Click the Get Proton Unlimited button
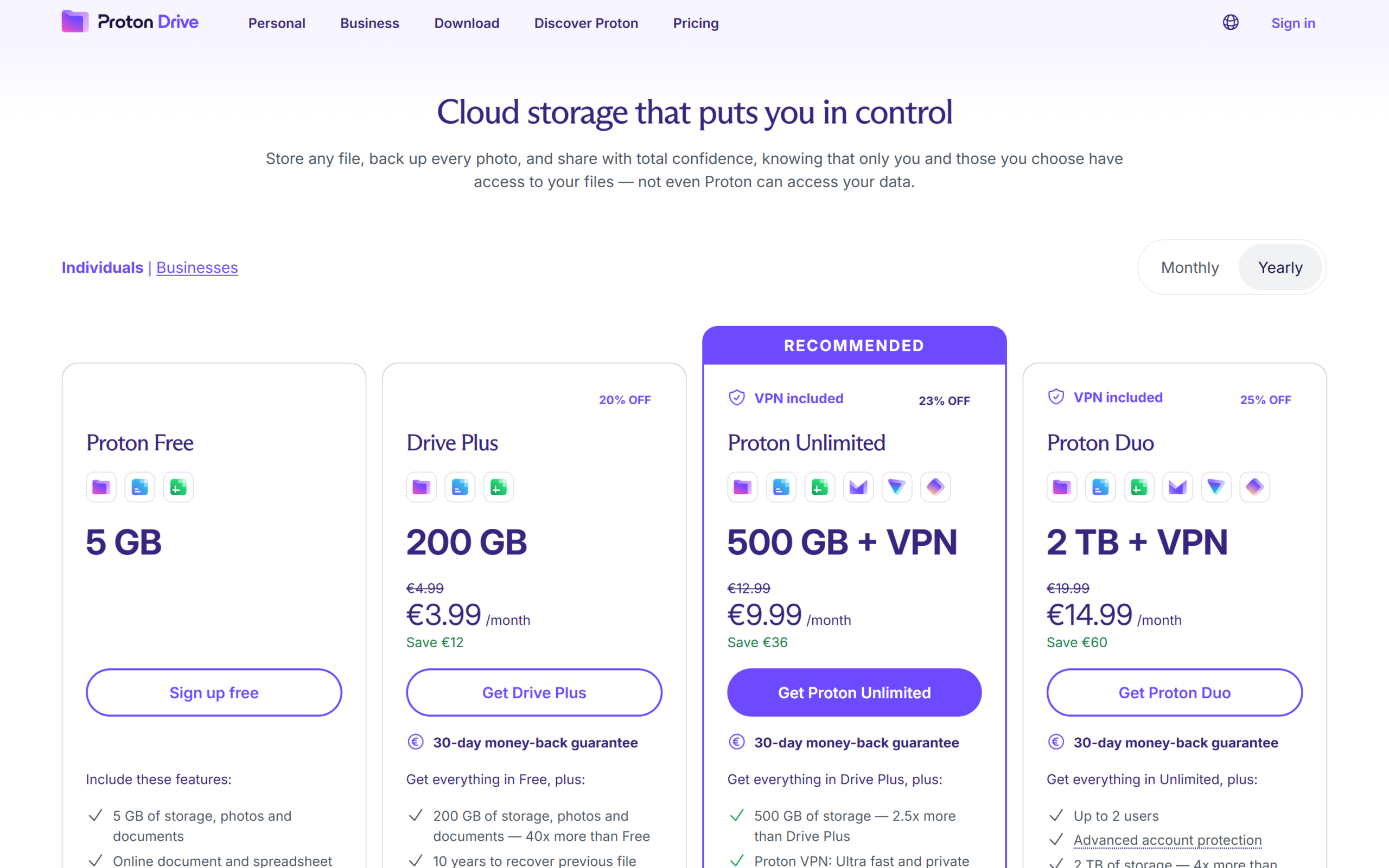The width and height of the screenshot is (1389, 868). [854, 692]
